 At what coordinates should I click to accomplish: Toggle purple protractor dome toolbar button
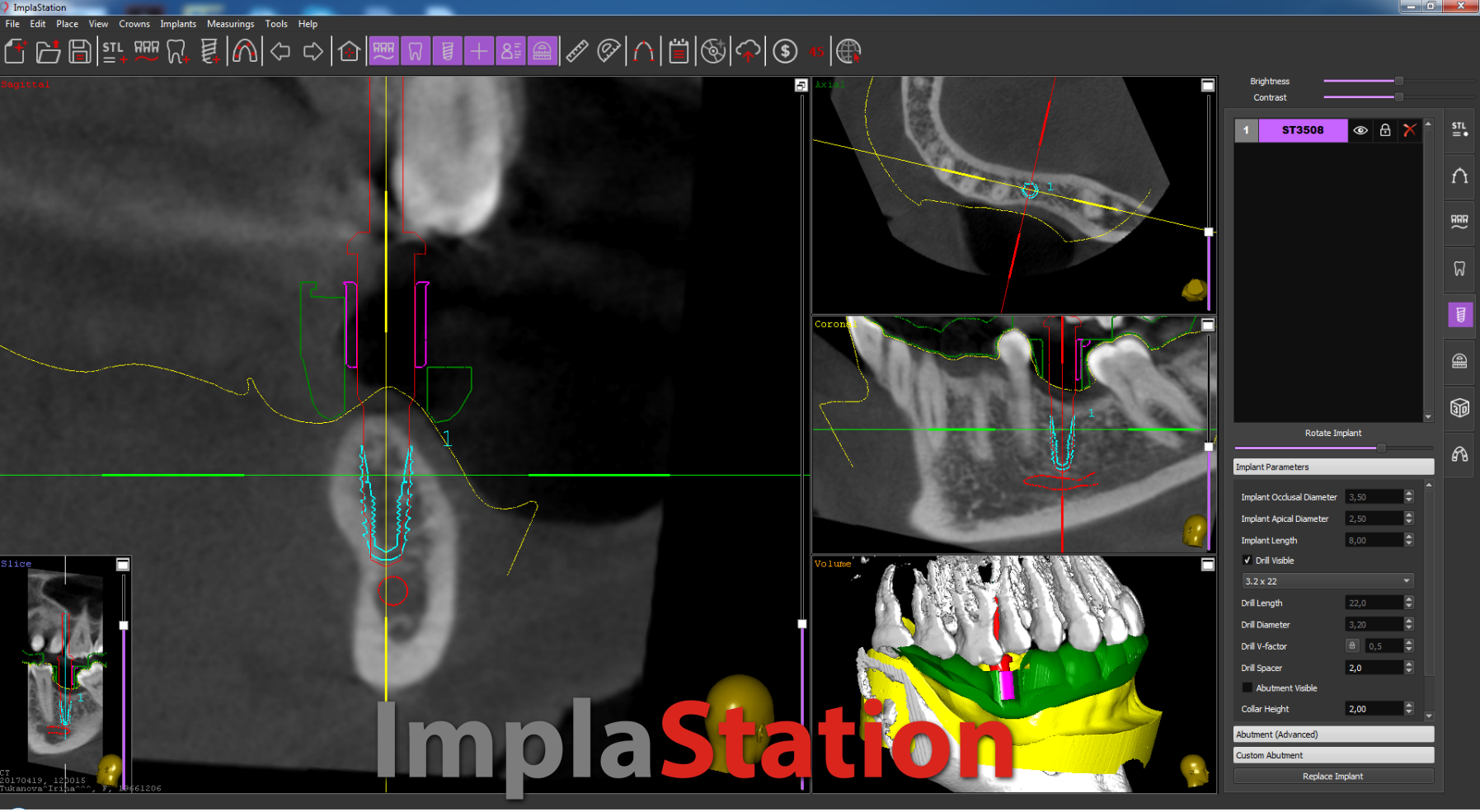(x=543, y=52)
